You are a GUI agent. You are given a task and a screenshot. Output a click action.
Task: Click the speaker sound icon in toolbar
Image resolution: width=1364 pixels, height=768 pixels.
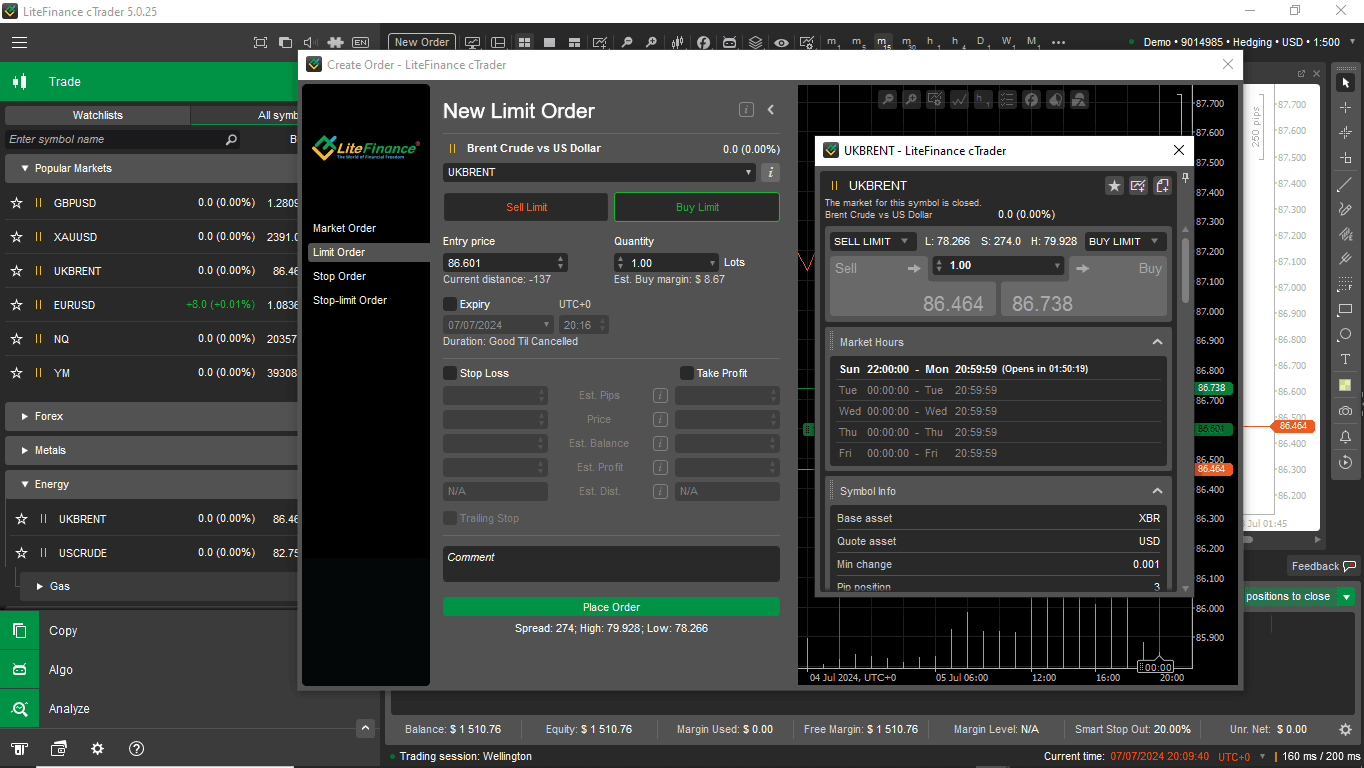309,43
